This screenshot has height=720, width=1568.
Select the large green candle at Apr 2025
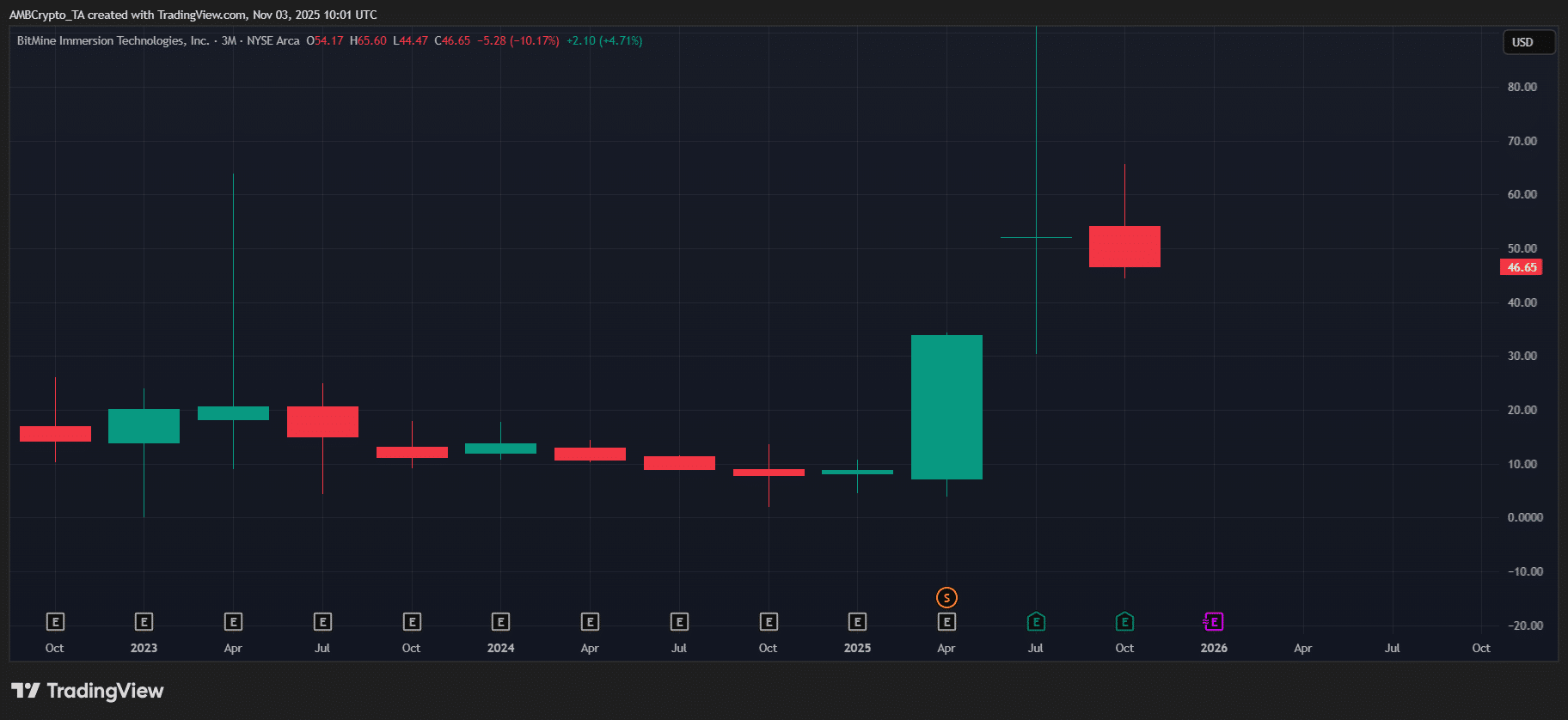pyautogui.click(x=946, y=406)
